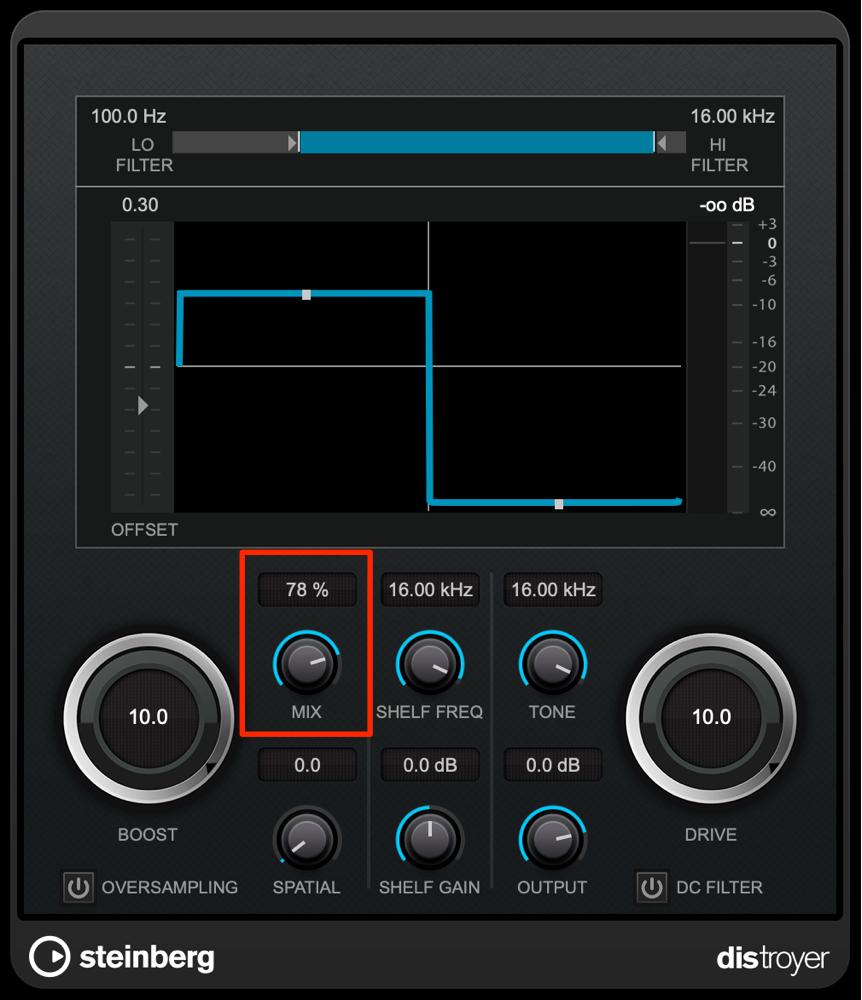This screenshot has width=862, height=1000.
Task: Click the DC FILTER label
Action: click(719, 887)
